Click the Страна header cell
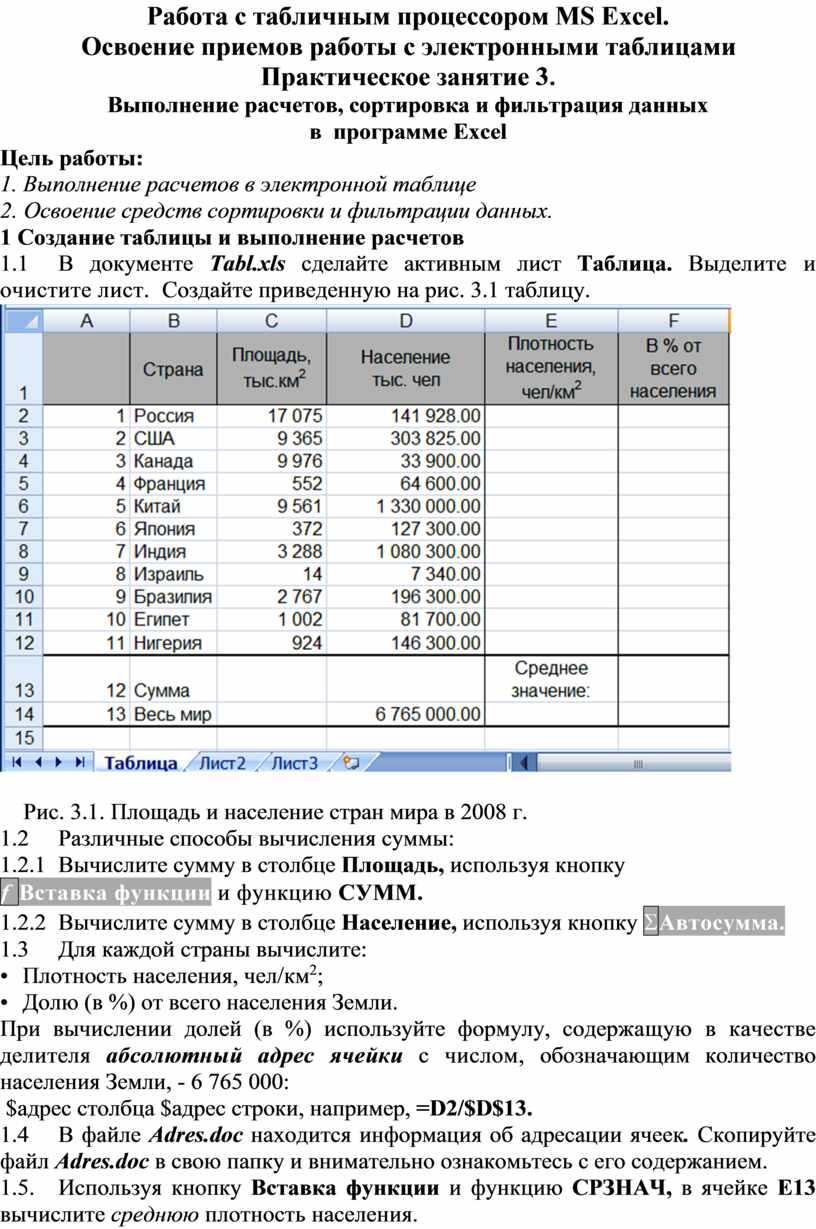Image resolution: width=816 pixels, height=1229 pixels. 173,368
